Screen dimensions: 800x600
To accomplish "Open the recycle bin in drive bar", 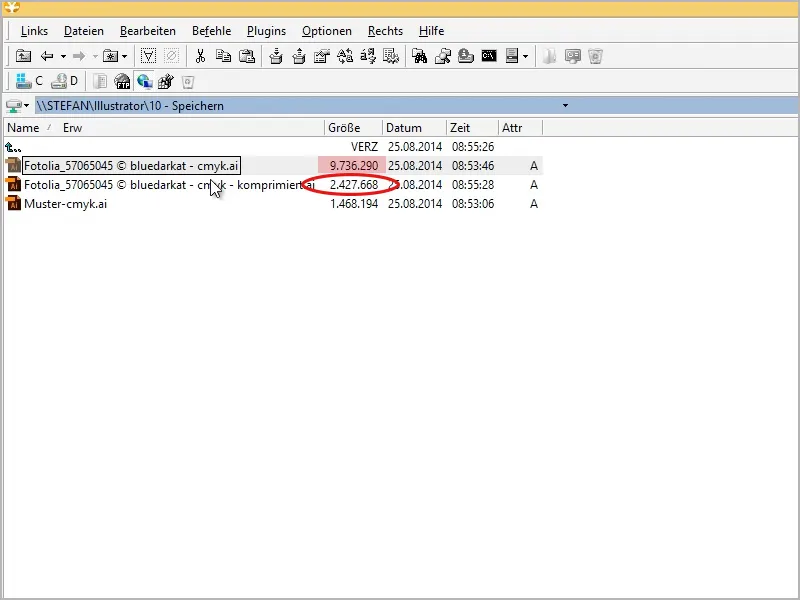I will coord(188,82).
